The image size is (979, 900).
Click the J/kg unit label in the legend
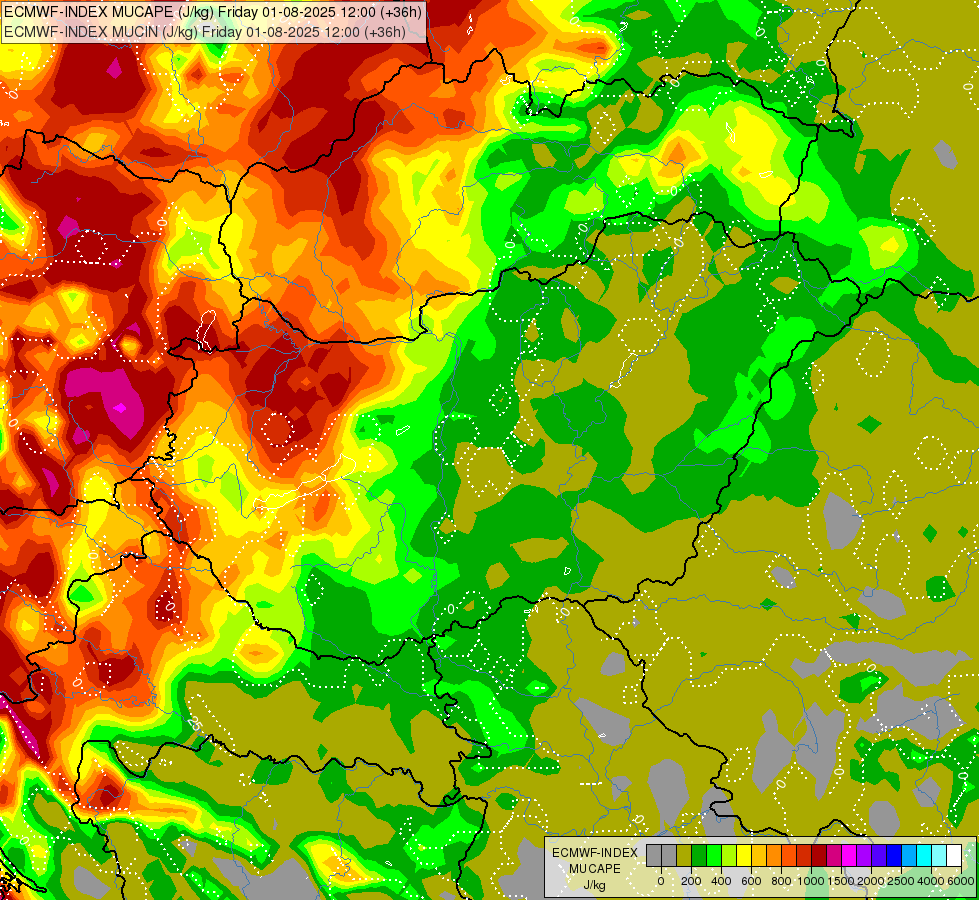(594, 886)
